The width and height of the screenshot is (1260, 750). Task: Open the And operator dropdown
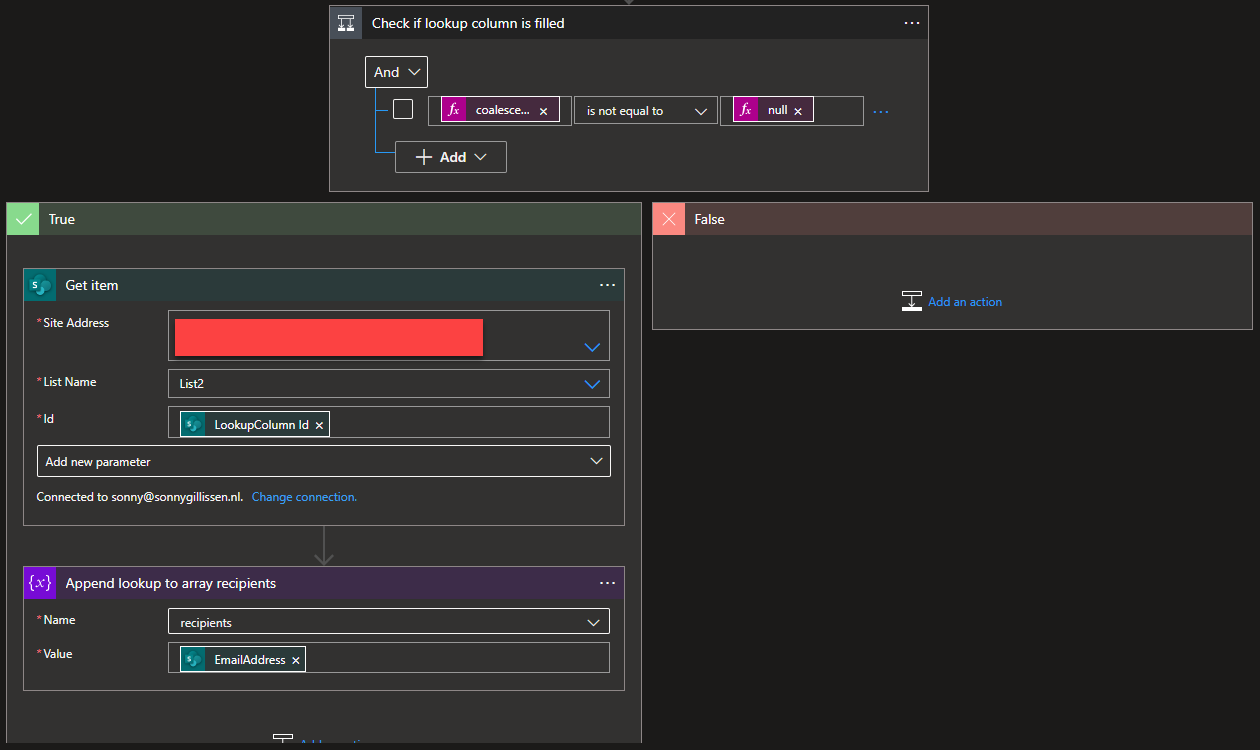(397, 72)
